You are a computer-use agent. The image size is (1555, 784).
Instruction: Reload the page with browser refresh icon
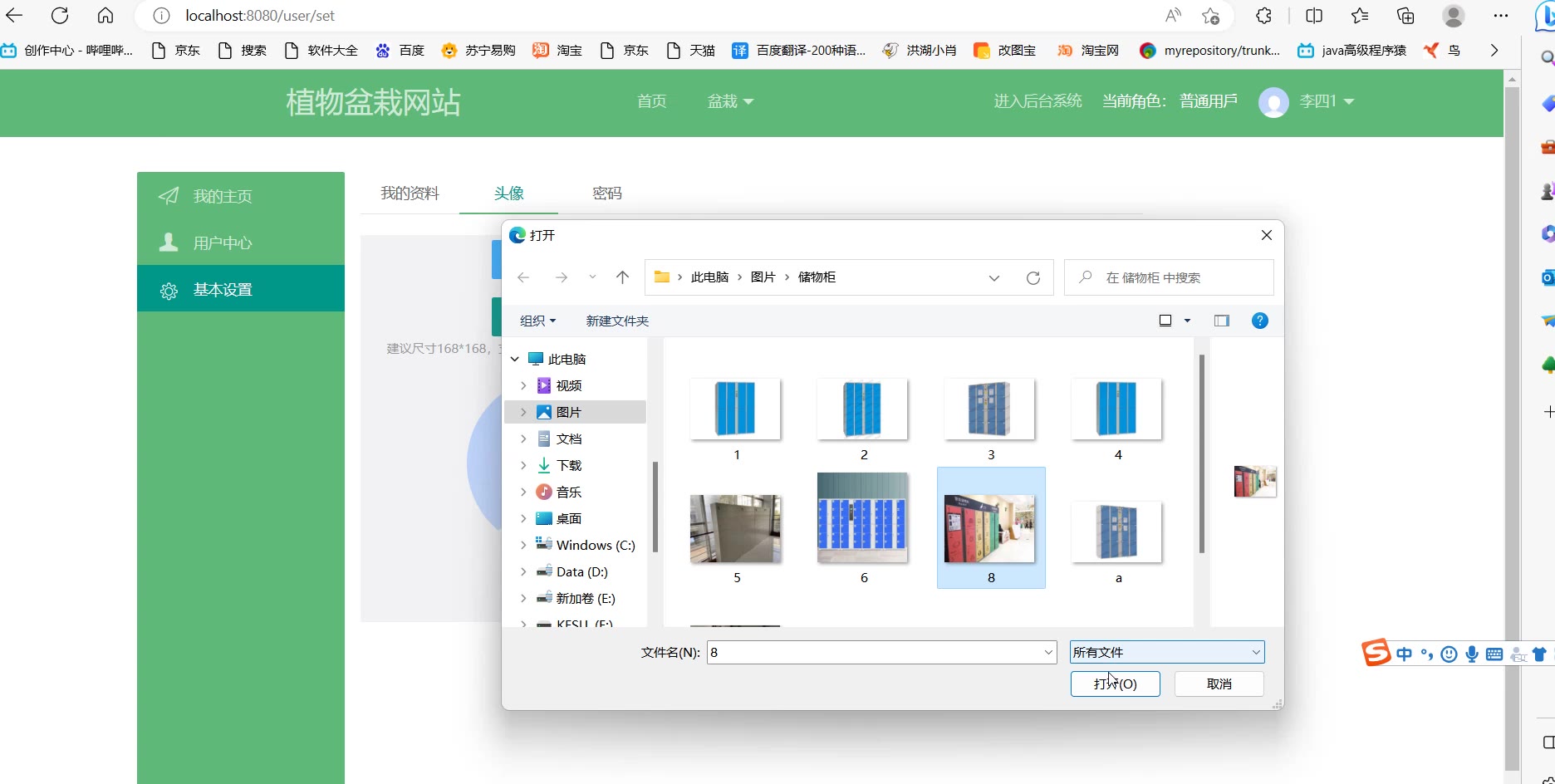(x=60, y=16)
